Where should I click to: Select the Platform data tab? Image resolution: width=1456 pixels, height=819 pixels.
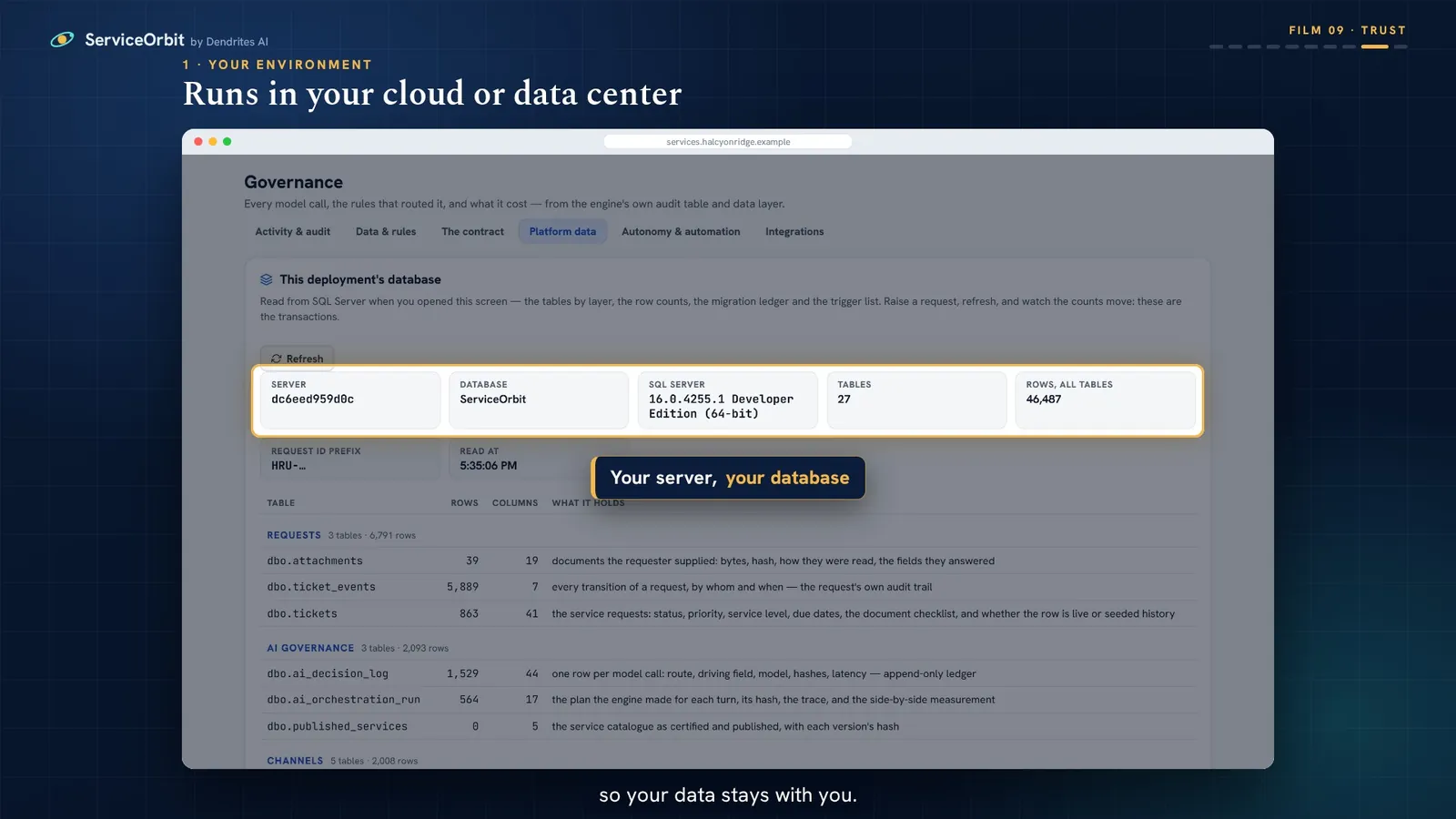(x=562, y=231)
